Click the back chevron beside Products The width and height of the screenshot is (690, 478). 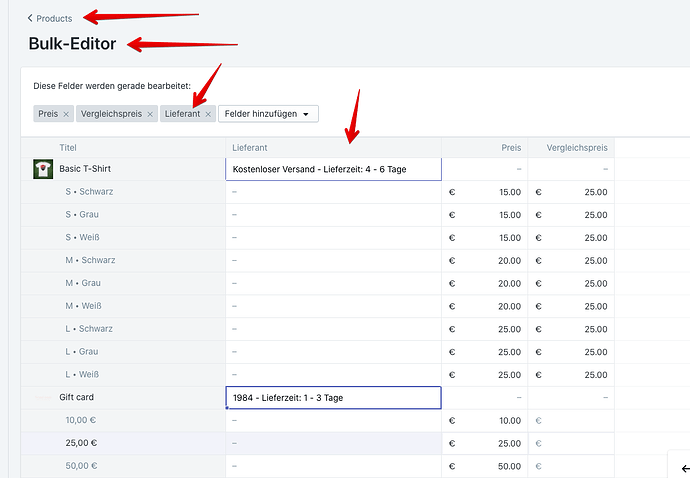coord(30,18)
